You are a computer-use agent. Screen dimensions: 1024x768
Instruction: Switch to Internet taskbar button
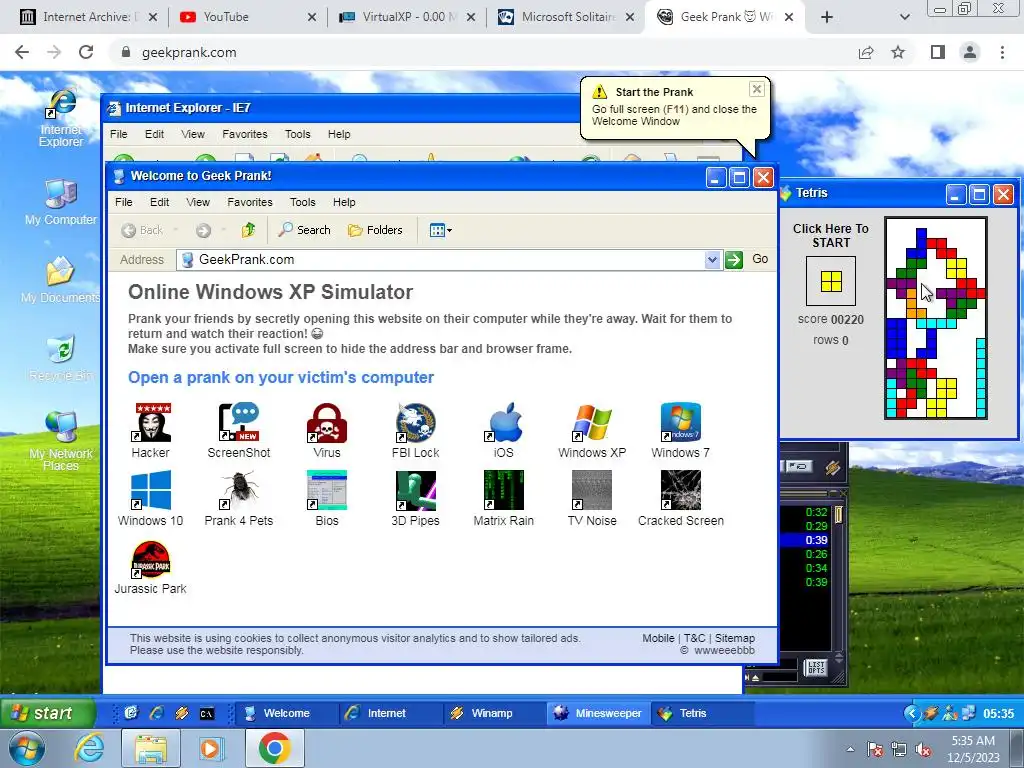coord(389,713)
